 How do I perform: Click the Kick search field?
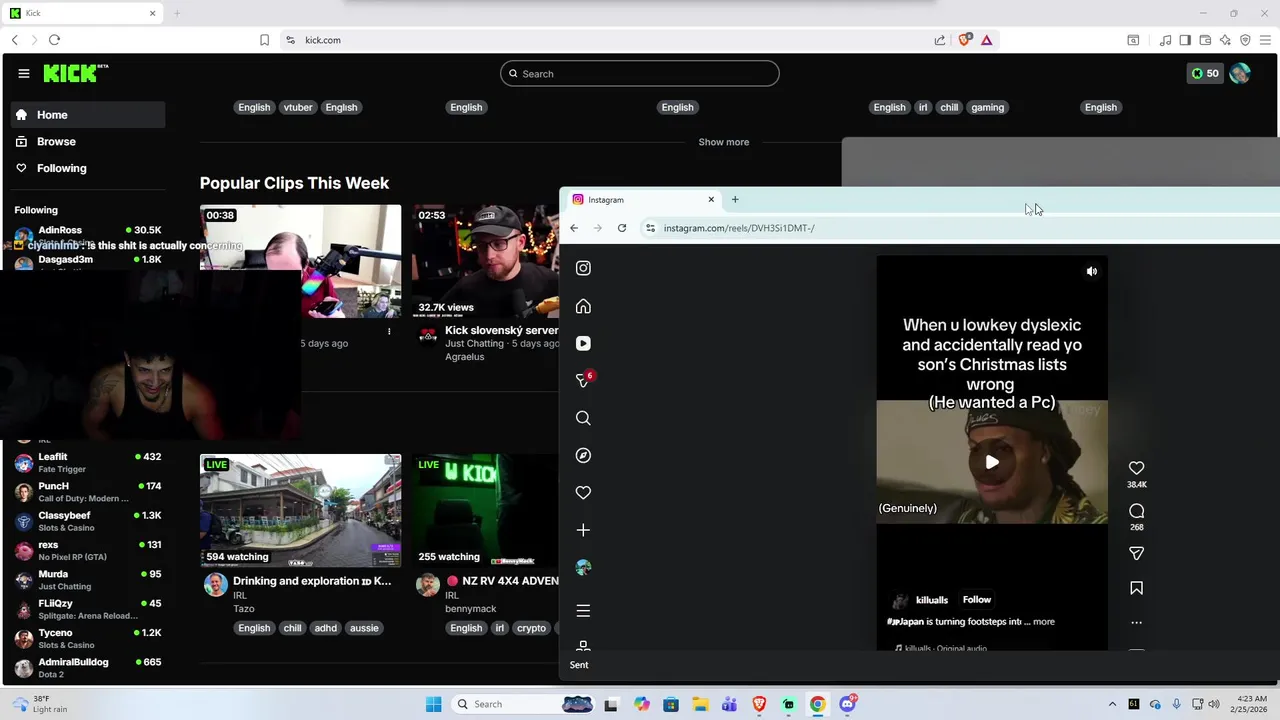click(x=640, y=73)
